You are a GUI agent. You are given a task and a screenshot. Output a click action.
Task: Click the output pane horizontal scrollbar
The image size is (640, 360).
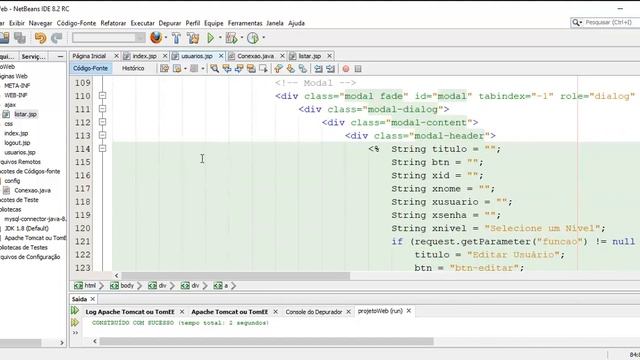click(x=266, y=341)
